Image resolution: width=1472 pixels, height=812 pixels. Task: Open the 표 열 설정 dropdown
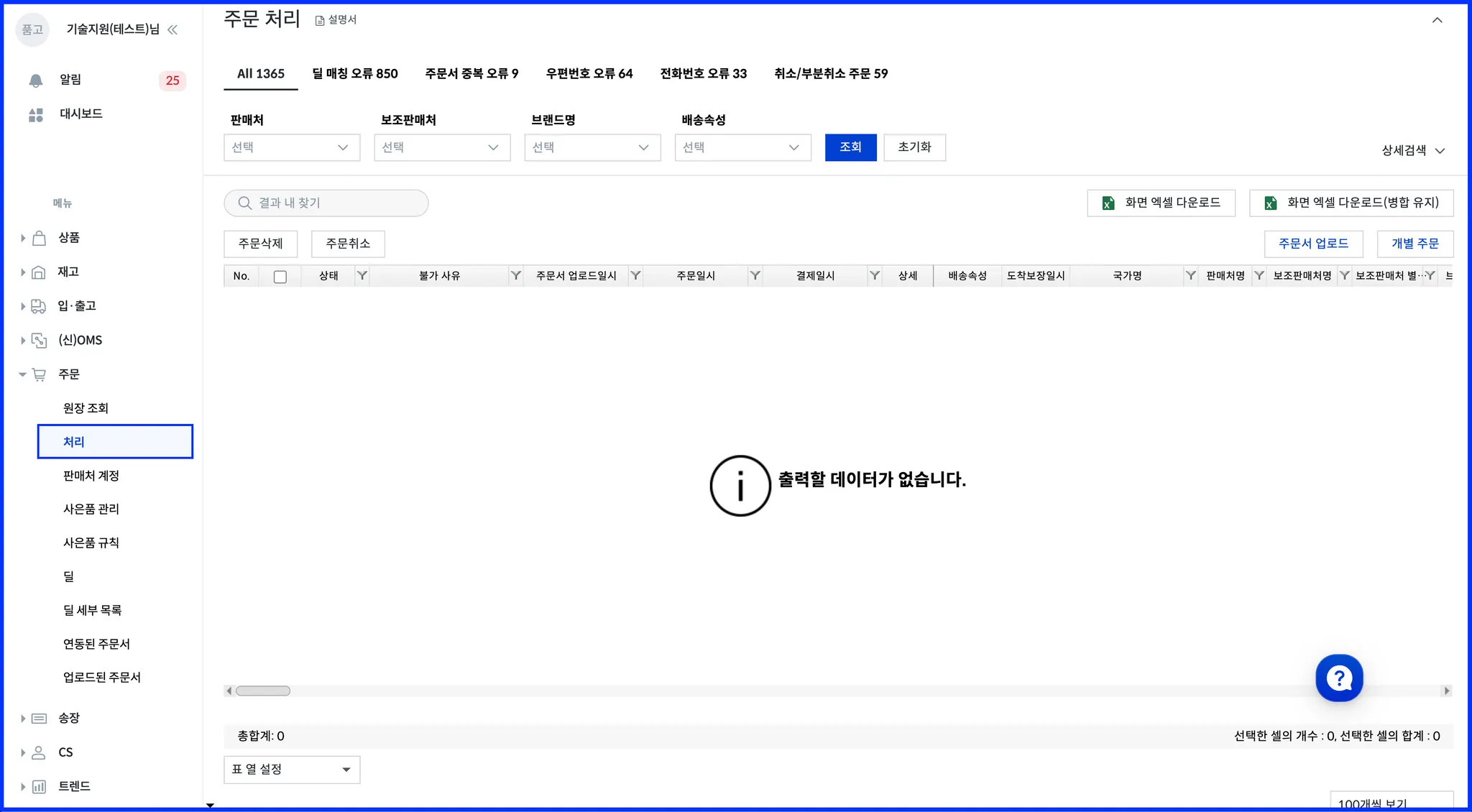point(291,770)
